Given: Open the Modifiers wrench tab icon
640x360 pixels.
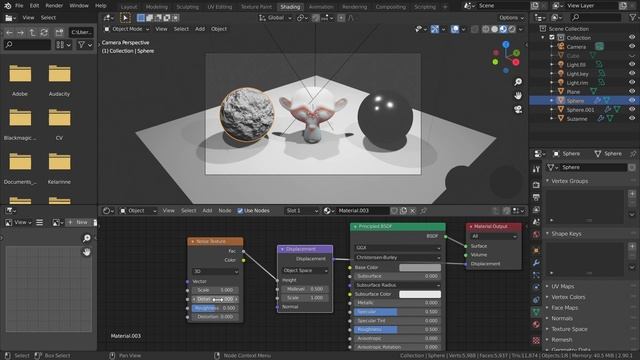Looking at the screenshot, I should click(x=536, y=263).
